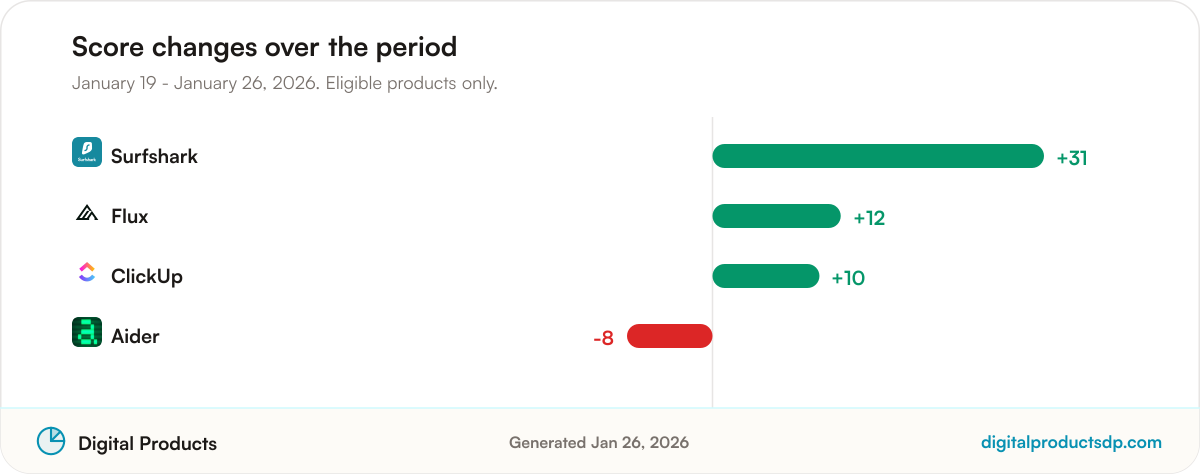Screen dimensions: 1200x474
Task: Click Flux's green score bar
Action: pos(776,216)
